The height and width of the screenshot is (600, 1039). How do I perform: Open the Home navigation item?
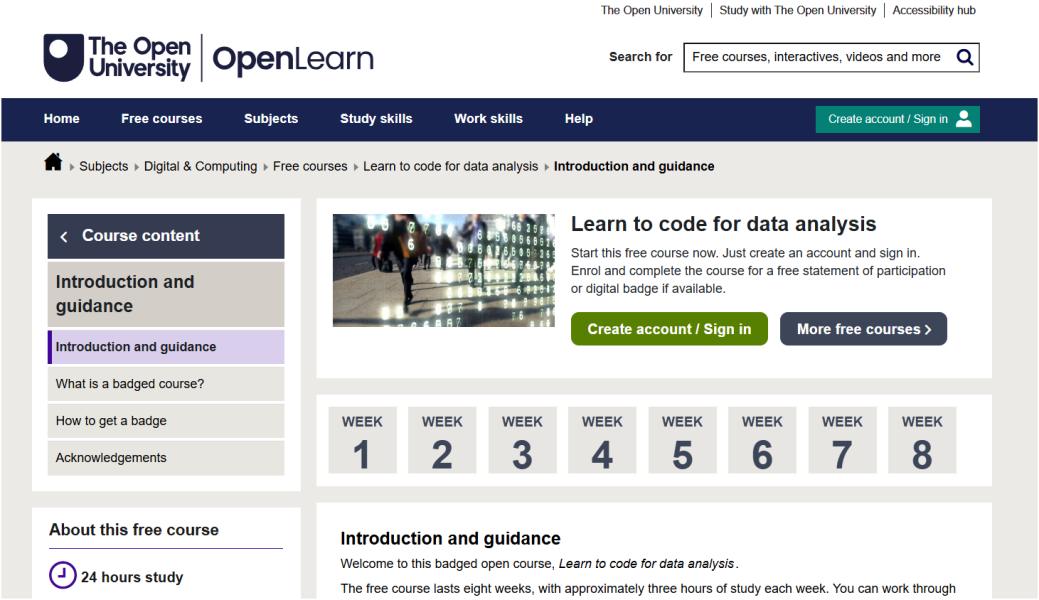62,119
